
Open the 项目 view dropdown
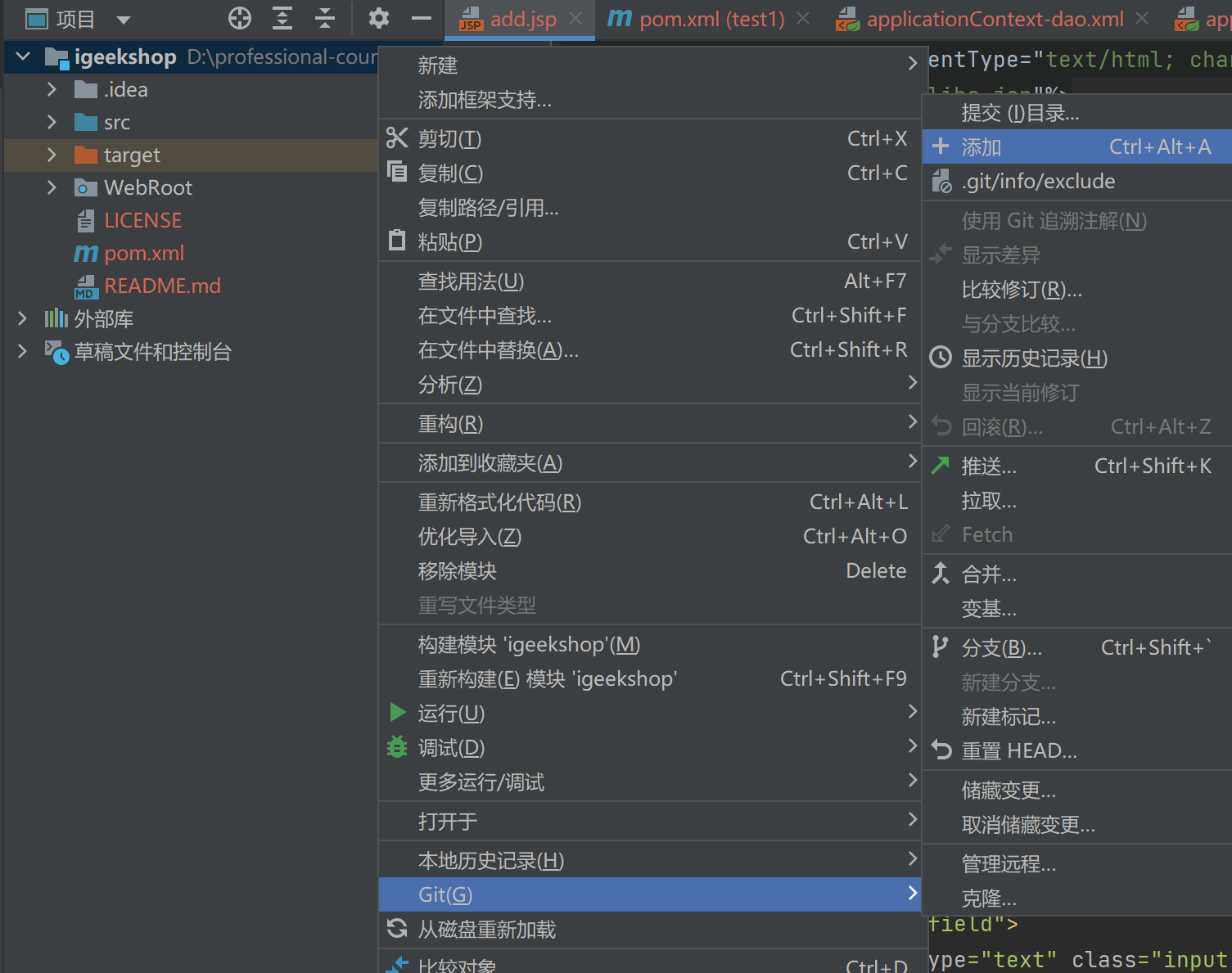121,18
